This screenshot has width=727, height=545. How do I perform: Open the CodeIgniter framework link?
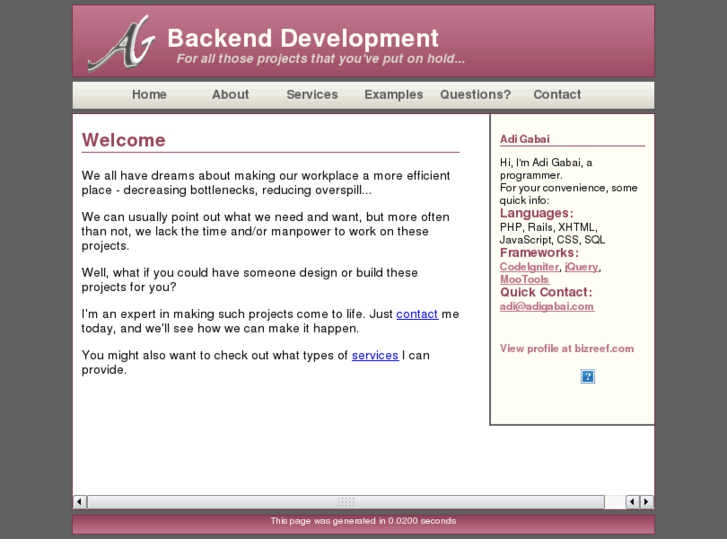pos(529,267)
